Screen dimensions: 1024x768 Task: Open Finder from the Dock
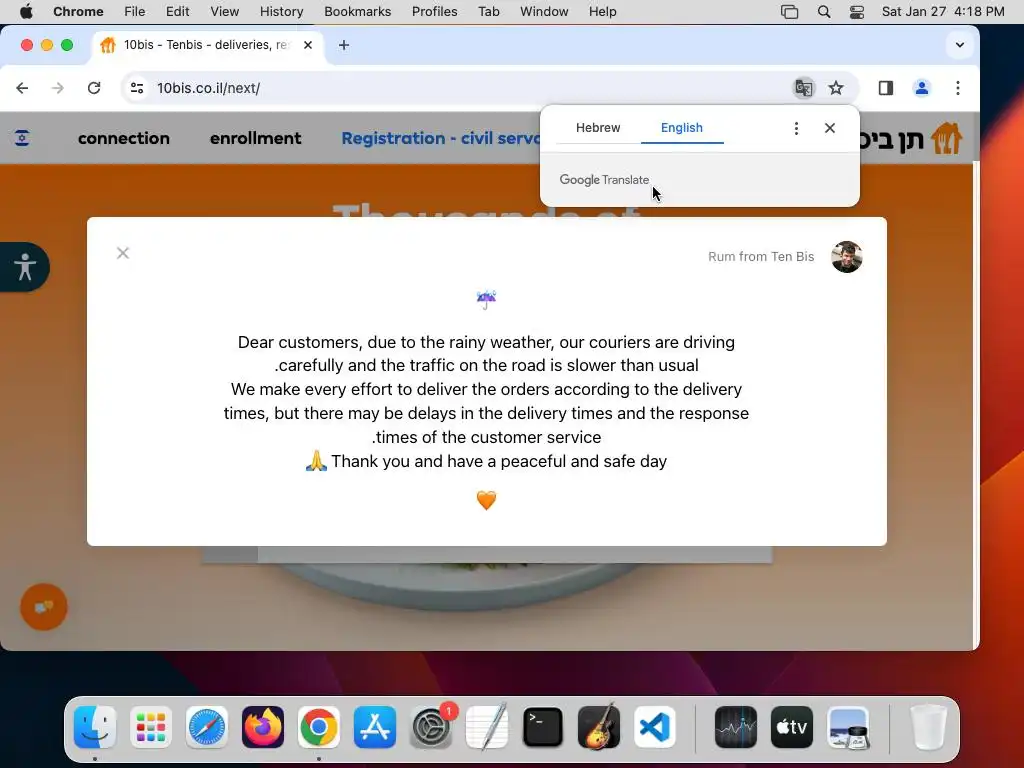coord(95,727)
